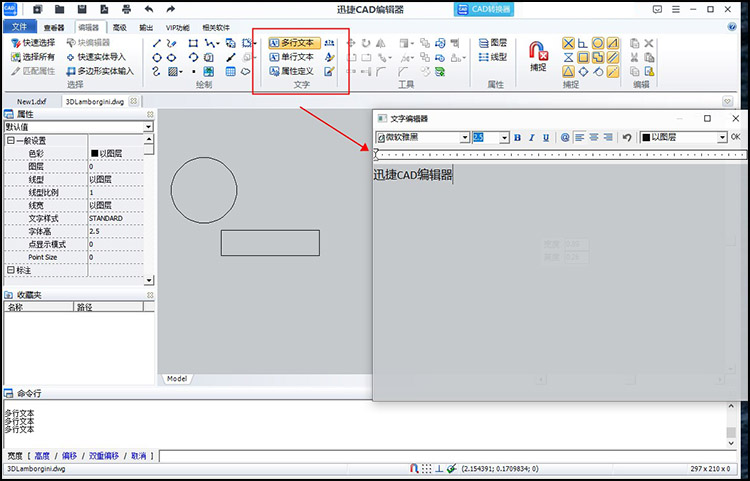Toggle underline in text editor

(x=546, y=138)
